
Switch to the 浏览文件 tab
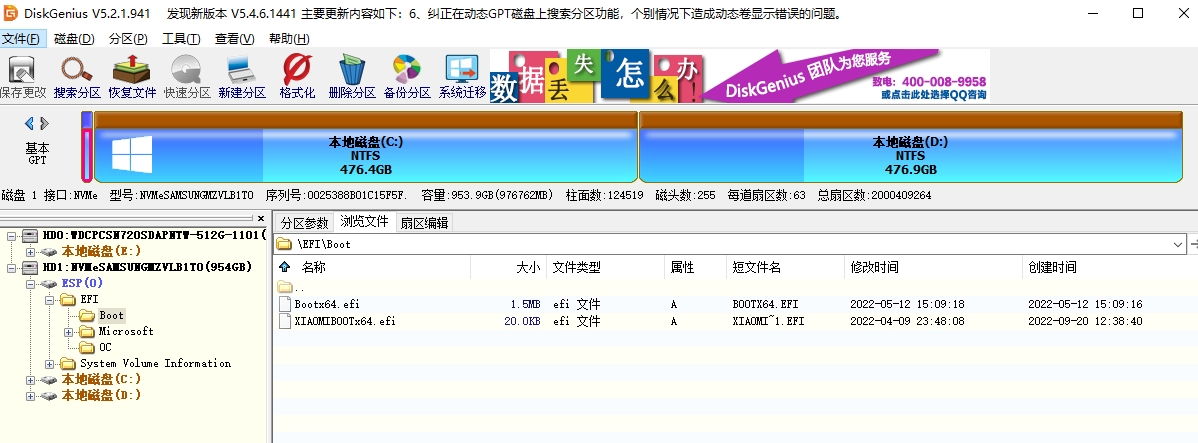364,222
